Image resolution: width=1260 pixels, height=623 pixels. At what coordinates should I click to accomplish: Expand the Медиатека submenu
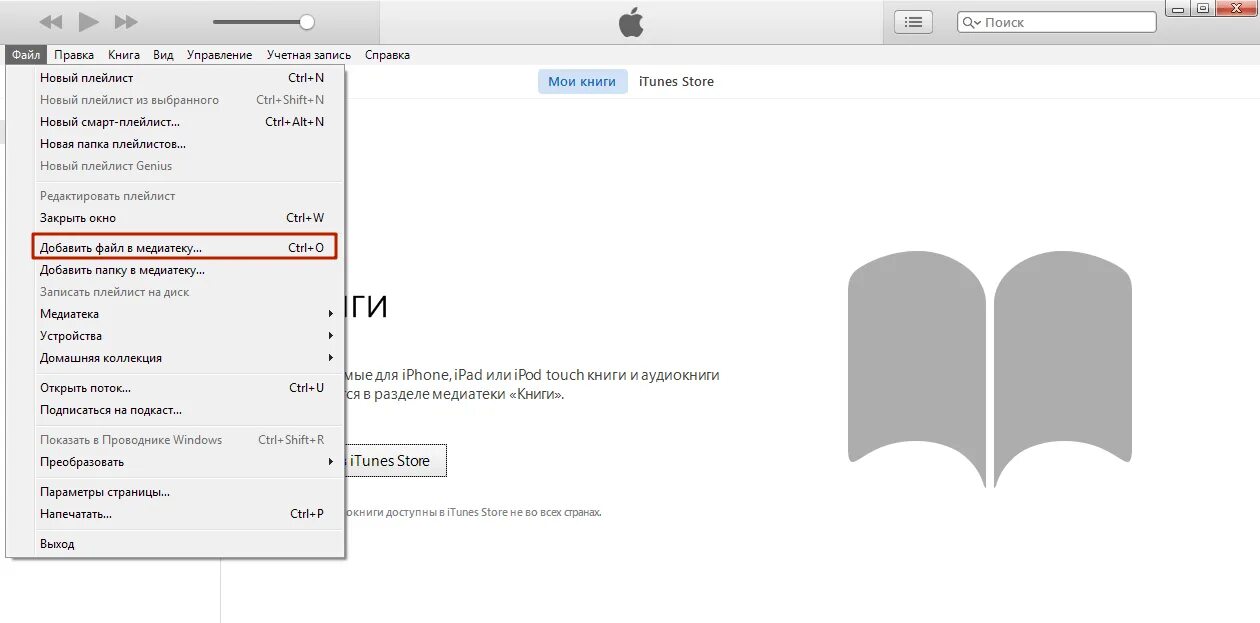click(x=188, y=314)
